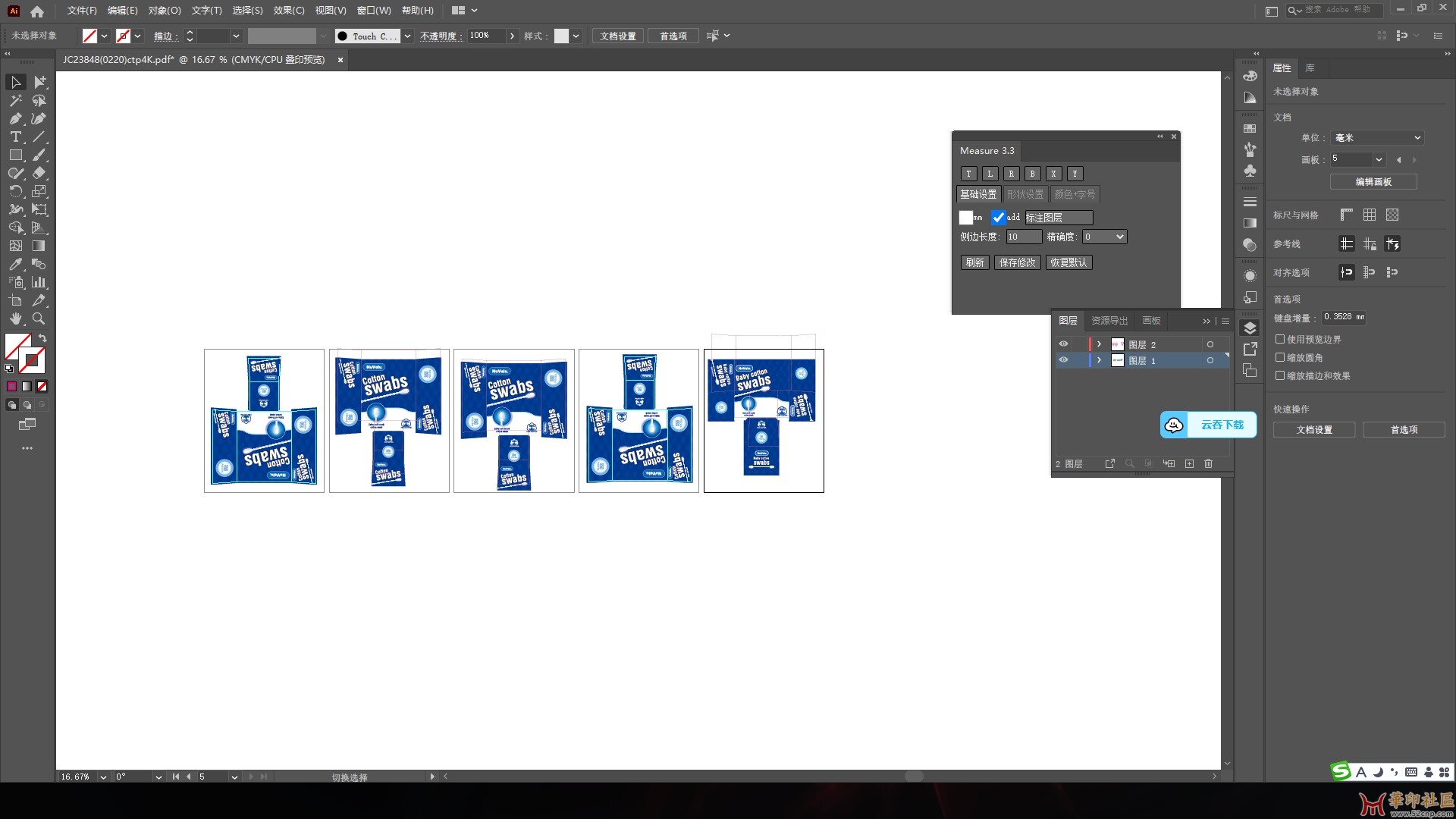Click the 侧边长度 input field
The width and height of the screenshot is (1456, 819).
coord(1024,237)
